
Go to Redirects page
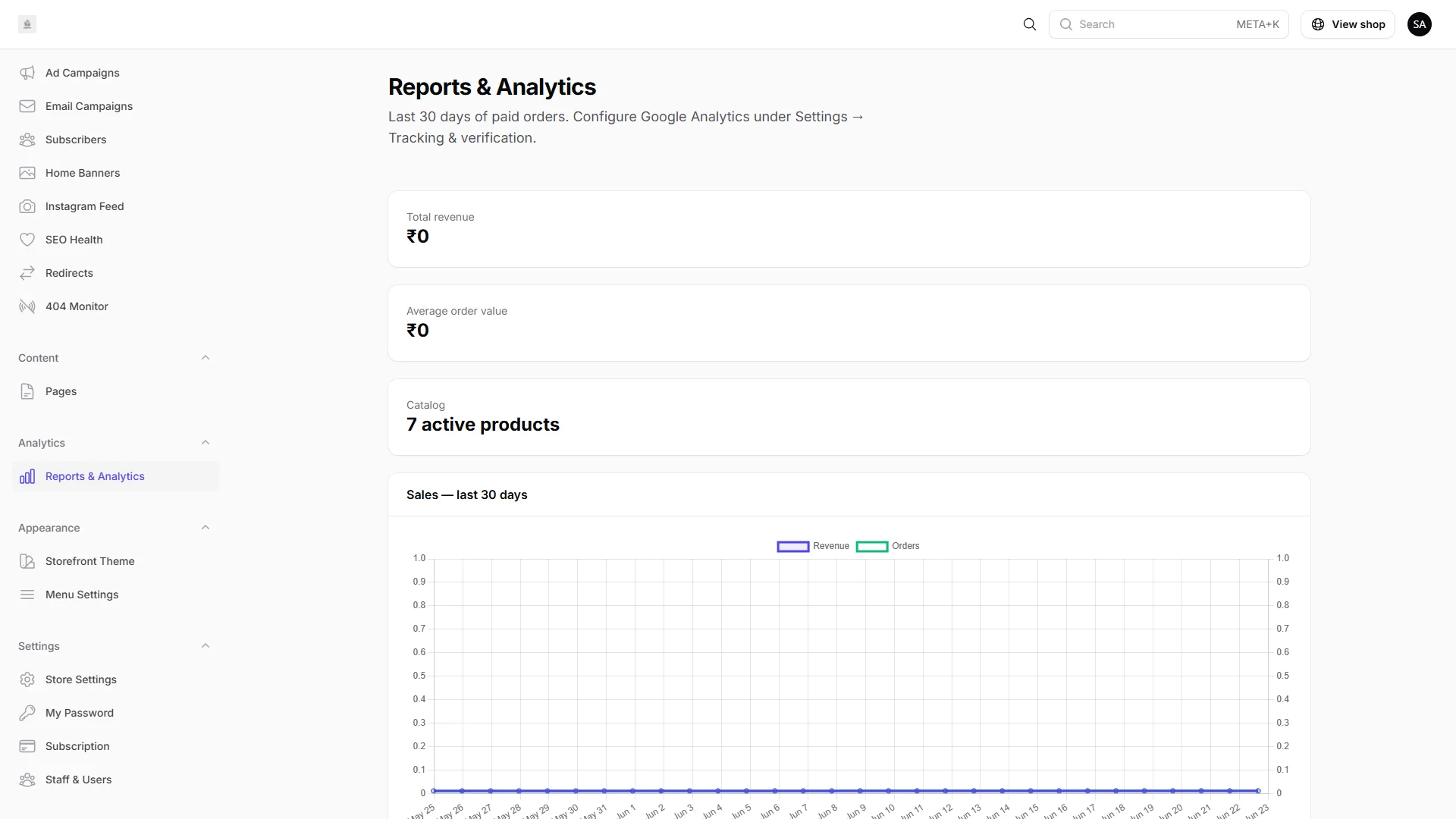(115, 273)
